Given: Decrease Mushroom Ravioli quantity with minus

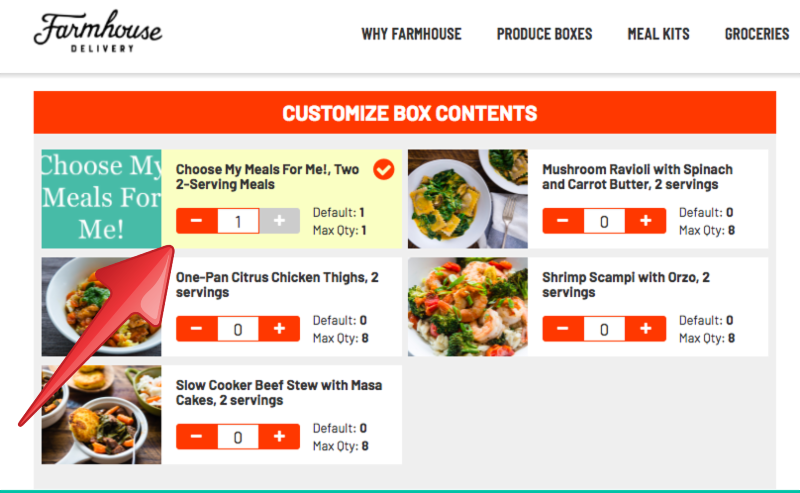Looking at the screenshot, I should click(x=563, y=220).
